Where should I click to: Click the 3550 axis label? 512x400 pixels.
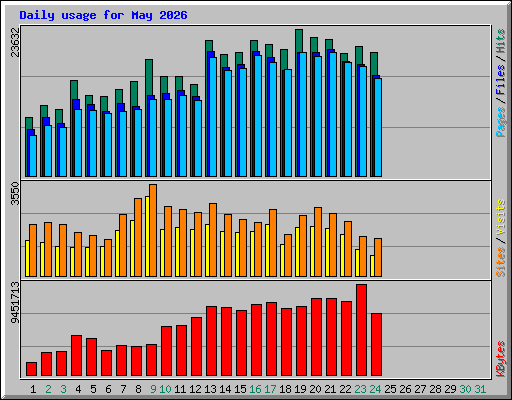15,194
